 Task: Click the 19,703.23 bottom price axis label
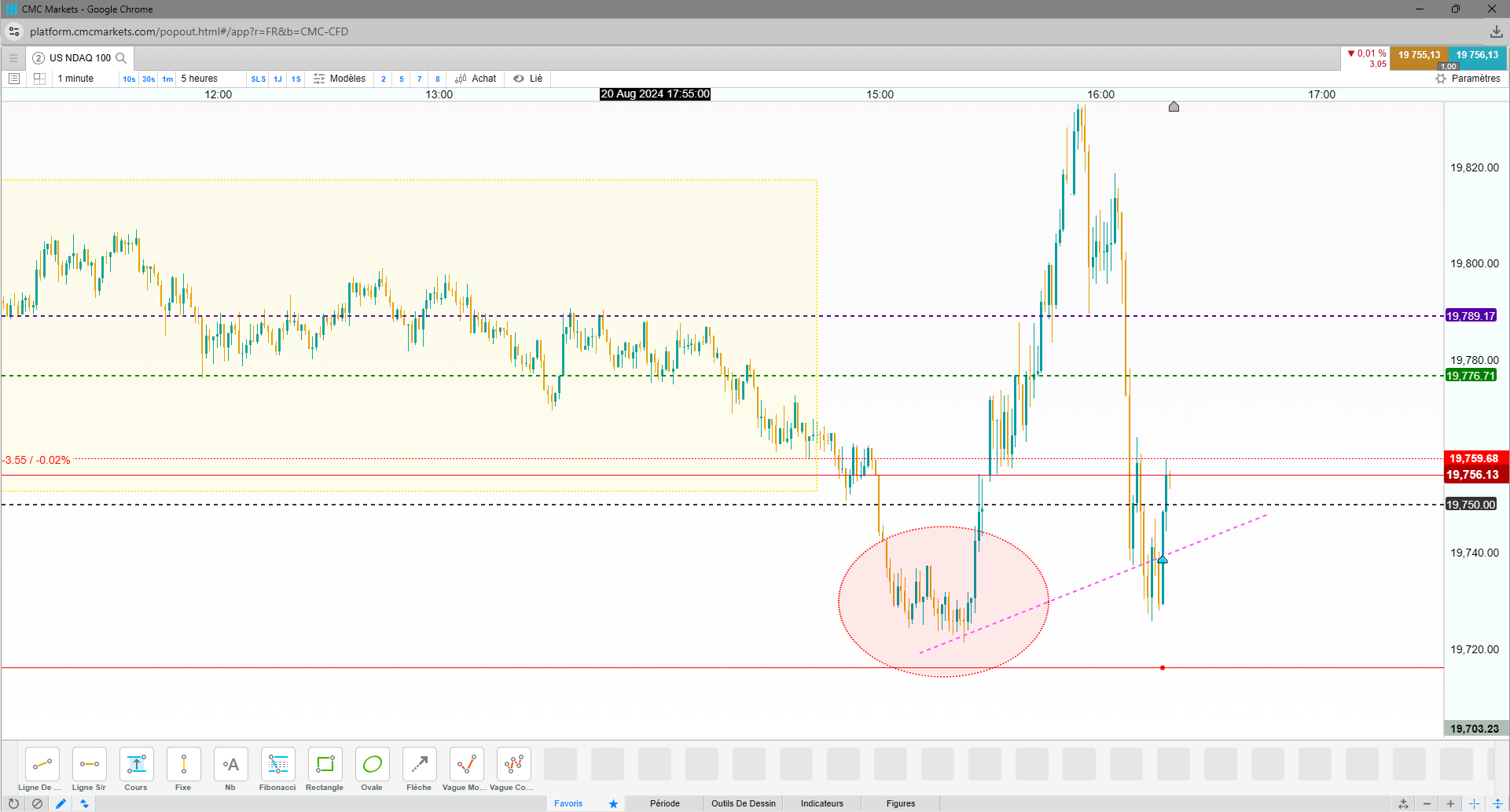click(1475, 729)
